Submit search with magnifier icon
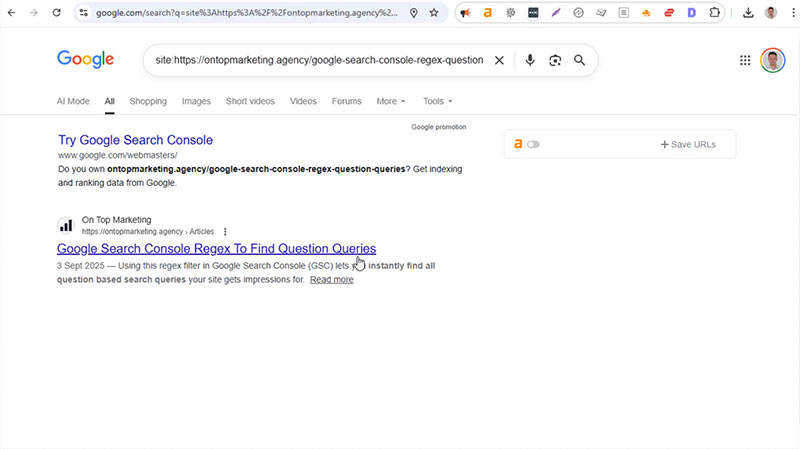The width and height of the screenshot is (800, 449). tap(579, 60)
